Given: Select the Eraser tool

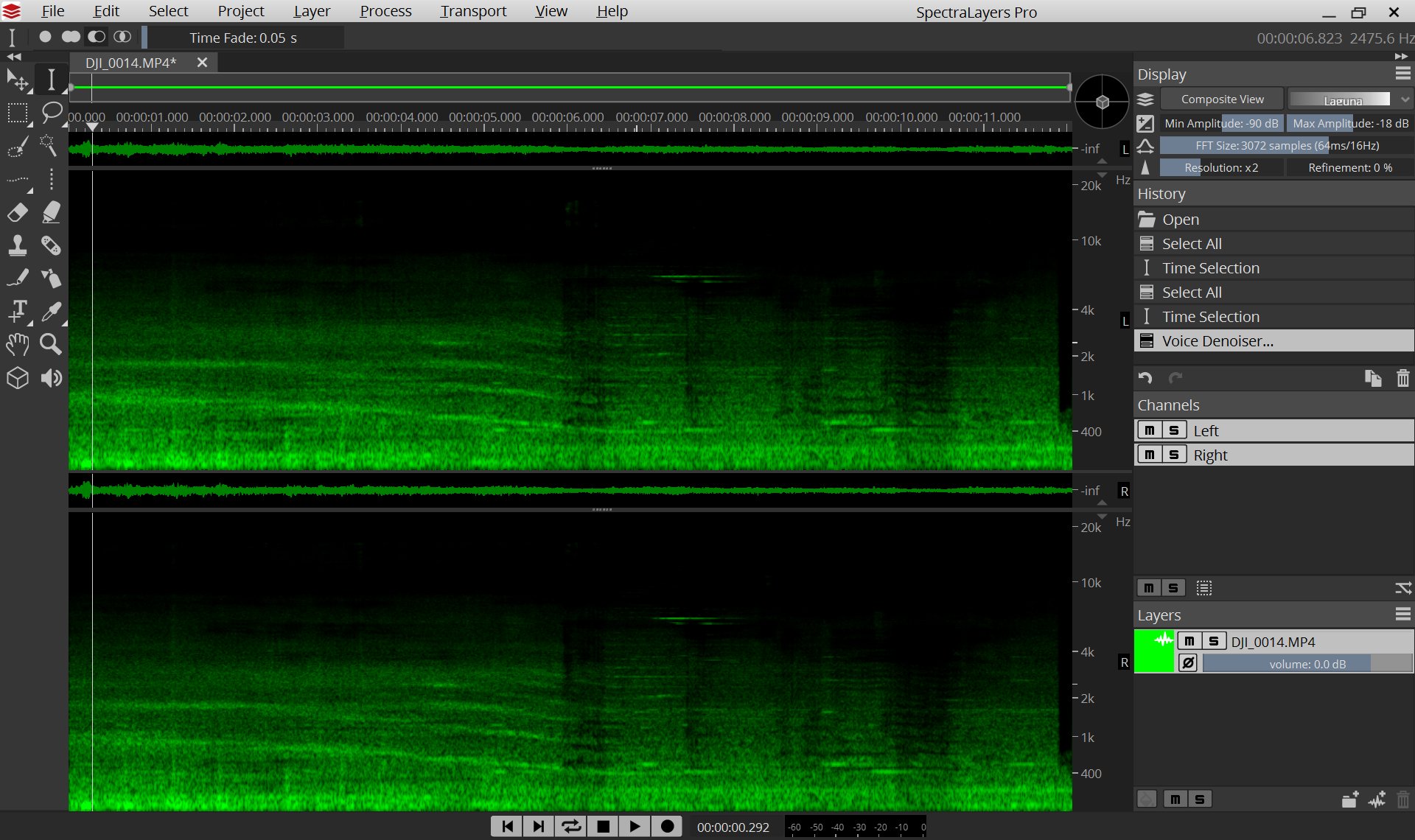Looking at the screenshot, I should point(18,212).
